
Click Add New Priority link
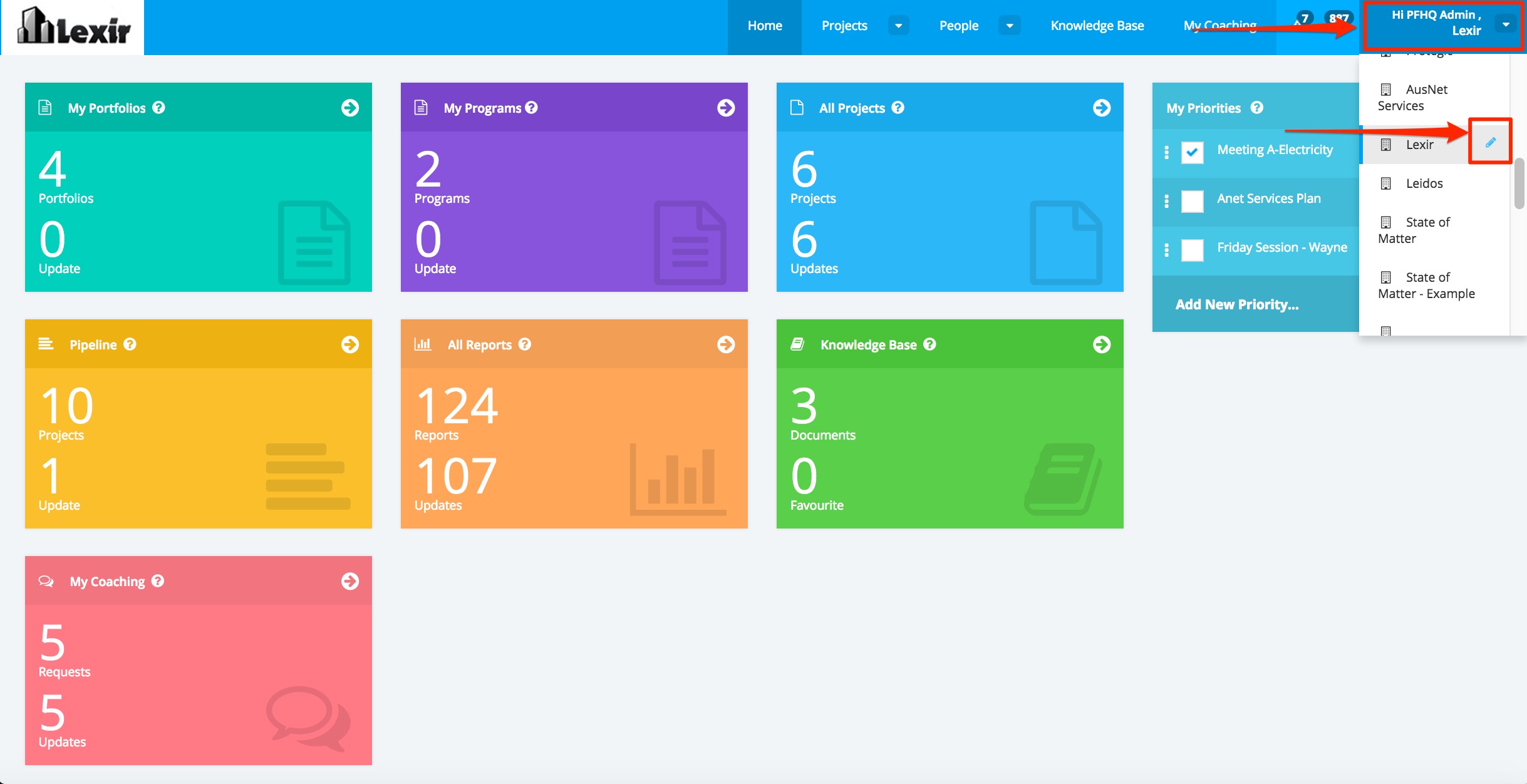click(1237, 304)
